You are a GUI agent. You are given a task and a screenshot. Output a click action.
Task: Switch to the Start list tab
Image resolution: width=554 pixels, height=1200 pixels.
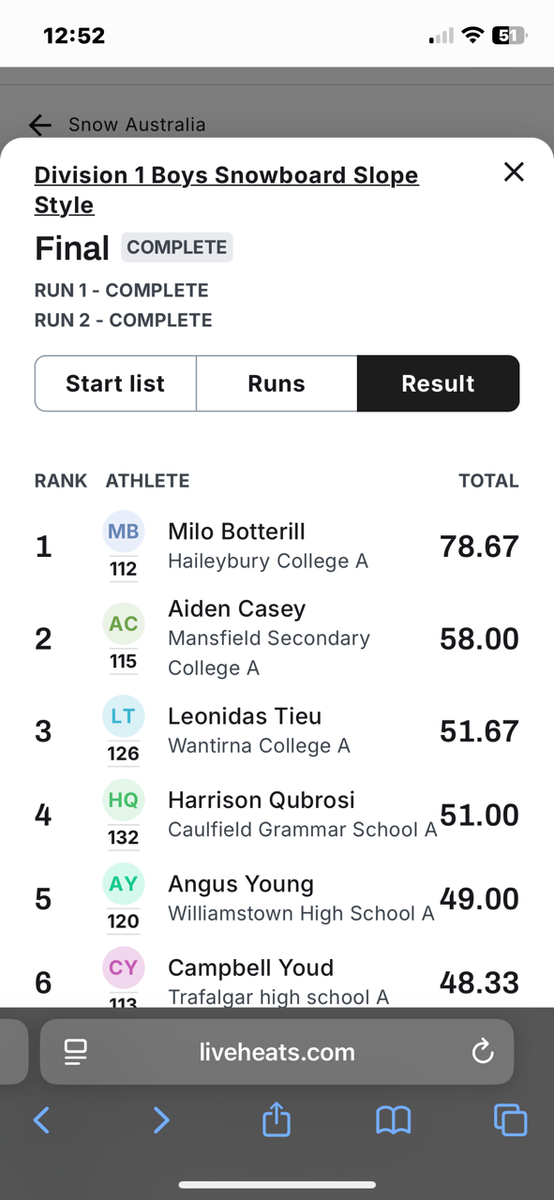(116, 384)
